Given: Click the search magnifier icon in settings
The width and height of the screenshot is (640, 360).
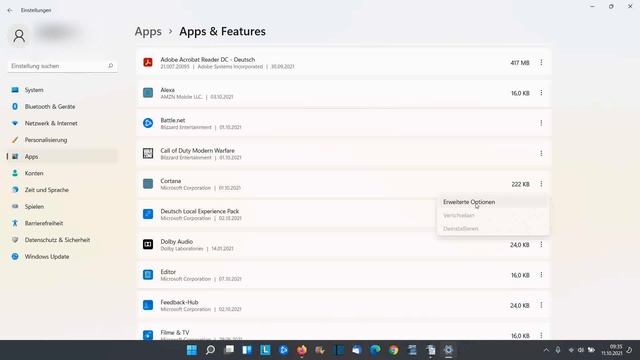Looking at the screenshot, I should (x=110, y=66).
